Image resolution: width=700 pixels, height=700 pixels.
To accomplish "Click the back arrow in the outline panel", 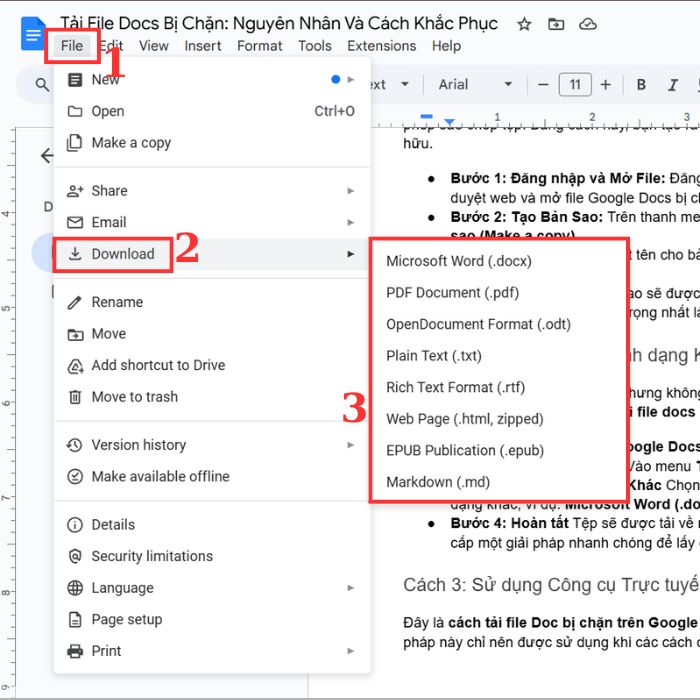I will click(47, 155).
